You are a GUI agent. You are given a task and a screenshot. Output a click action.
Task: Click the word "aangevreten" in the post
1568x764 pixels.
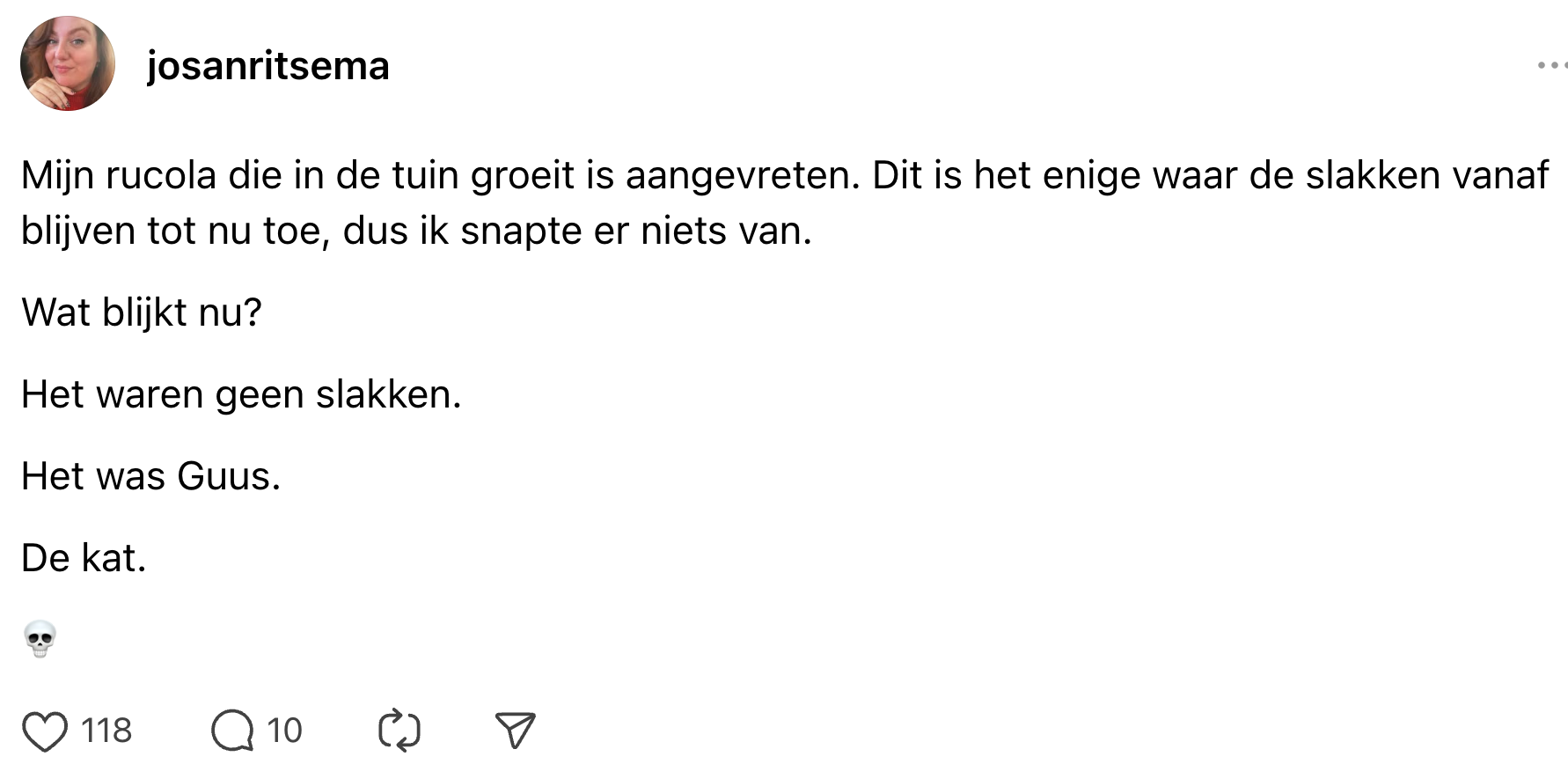coord(742,175)
